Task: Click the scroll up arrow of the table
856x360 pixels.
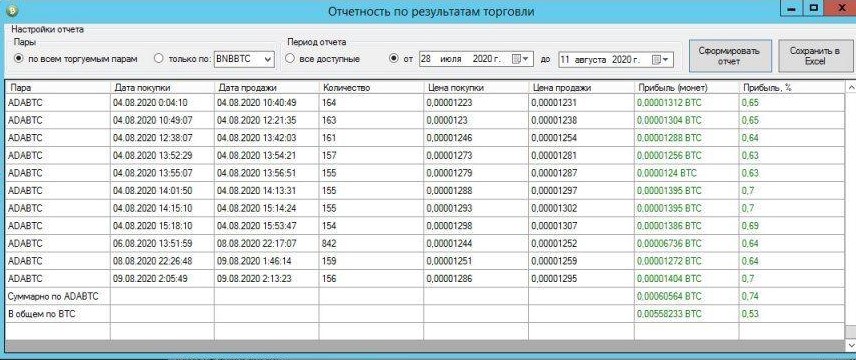Action: 851,87
